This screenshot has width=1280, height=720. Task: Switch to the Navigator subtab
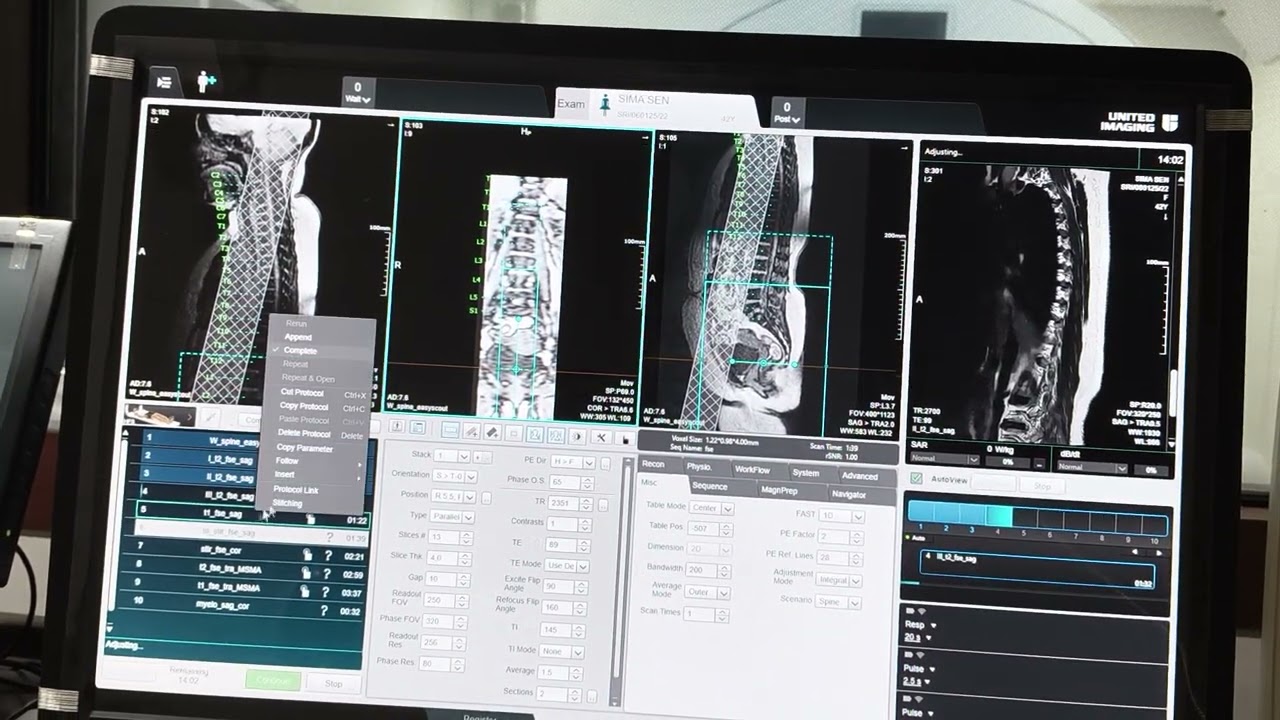[849, 494]
